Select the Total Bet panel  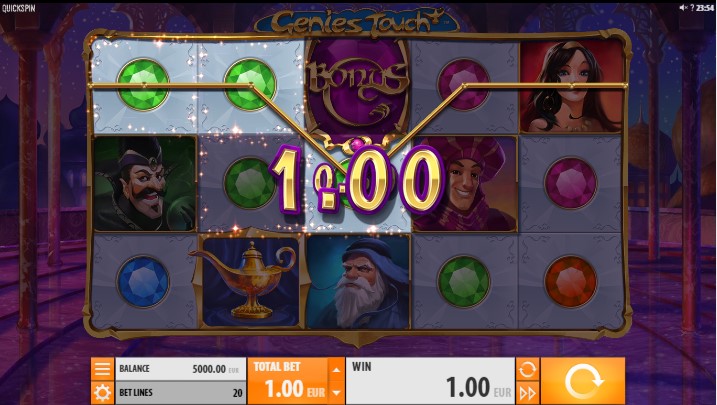pyautogui.click(x=288, y=381)
